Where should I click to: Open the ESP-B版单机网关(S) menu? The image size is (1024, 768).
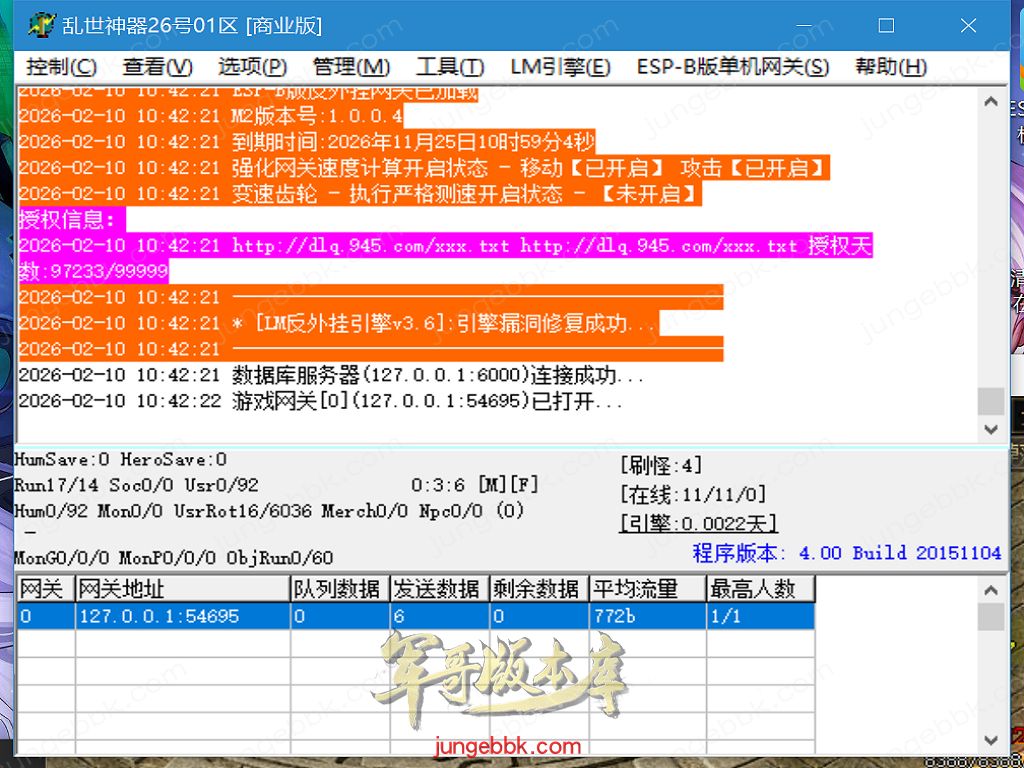732,67
